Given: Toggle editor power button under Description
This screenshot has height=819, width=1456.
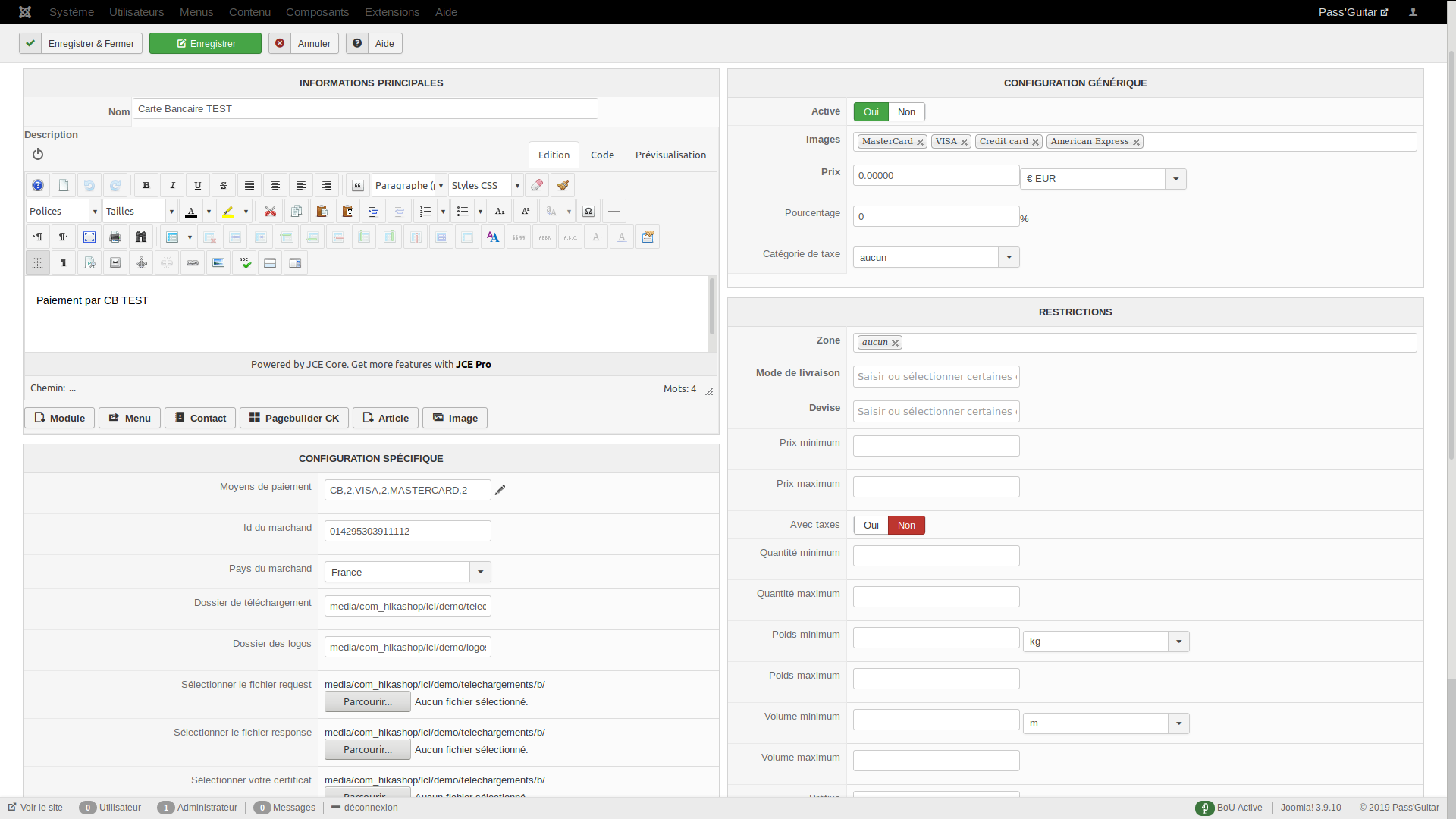Looking at the screenshot, I should coord(38,155).
